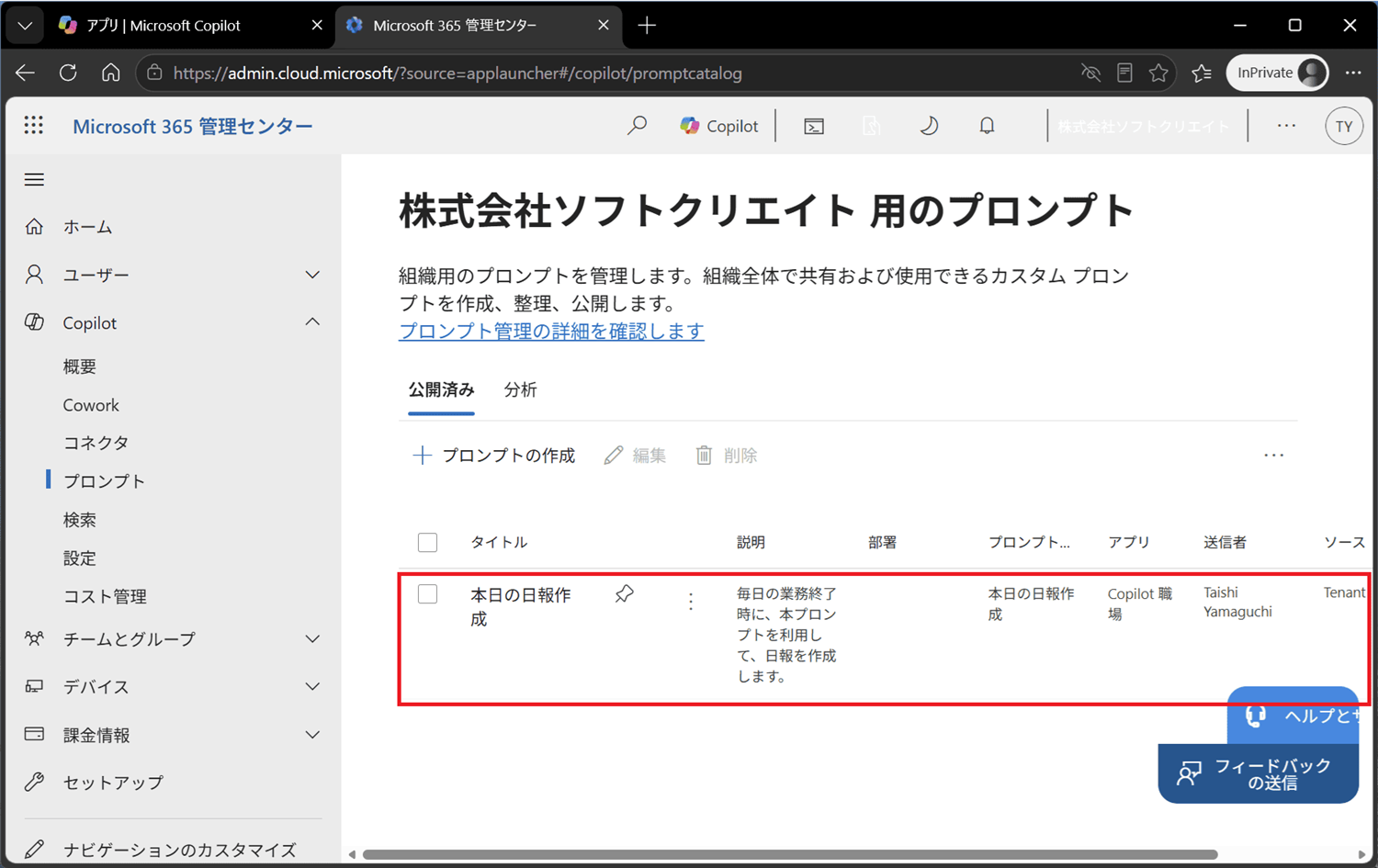Select all prompts with the header checkbox

tap(427, 542)
